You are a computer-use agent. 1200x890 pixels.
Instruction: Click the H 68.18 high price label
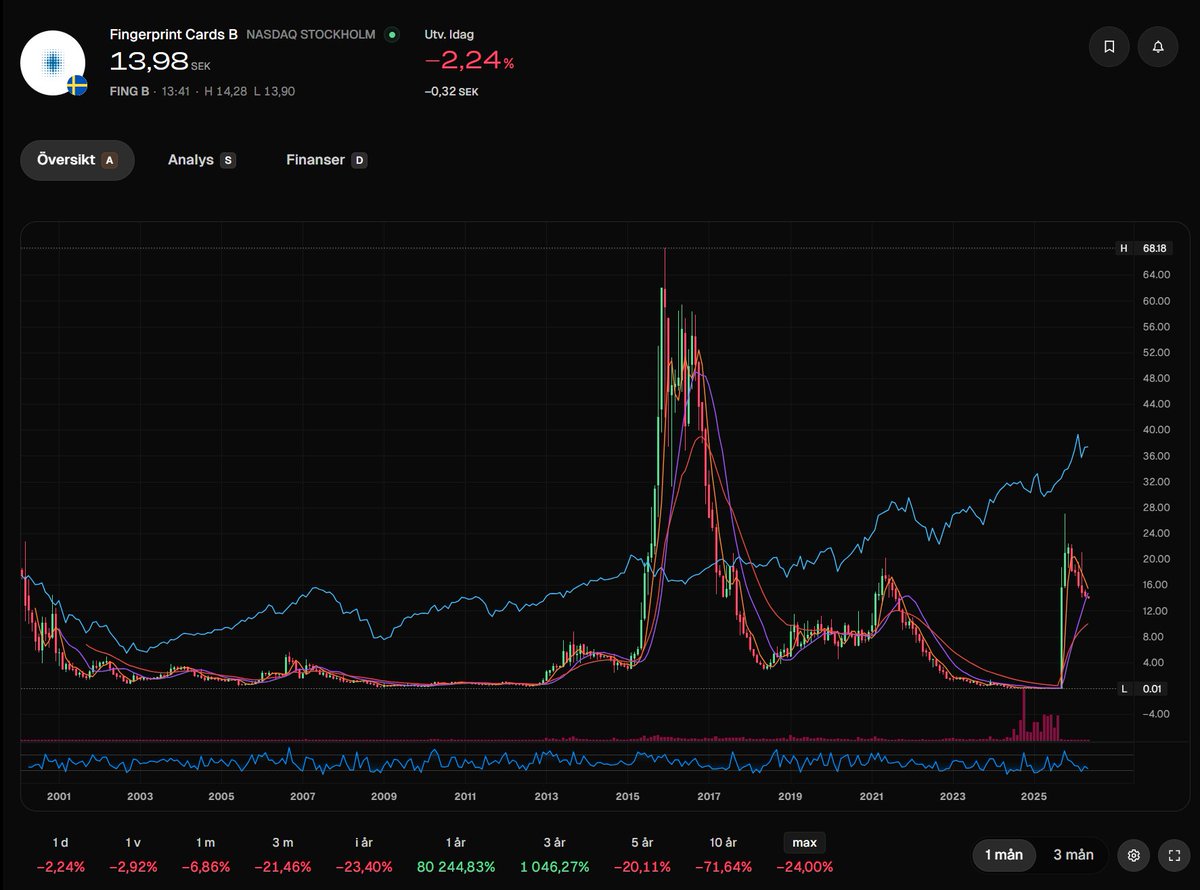tap(1143, 248)
